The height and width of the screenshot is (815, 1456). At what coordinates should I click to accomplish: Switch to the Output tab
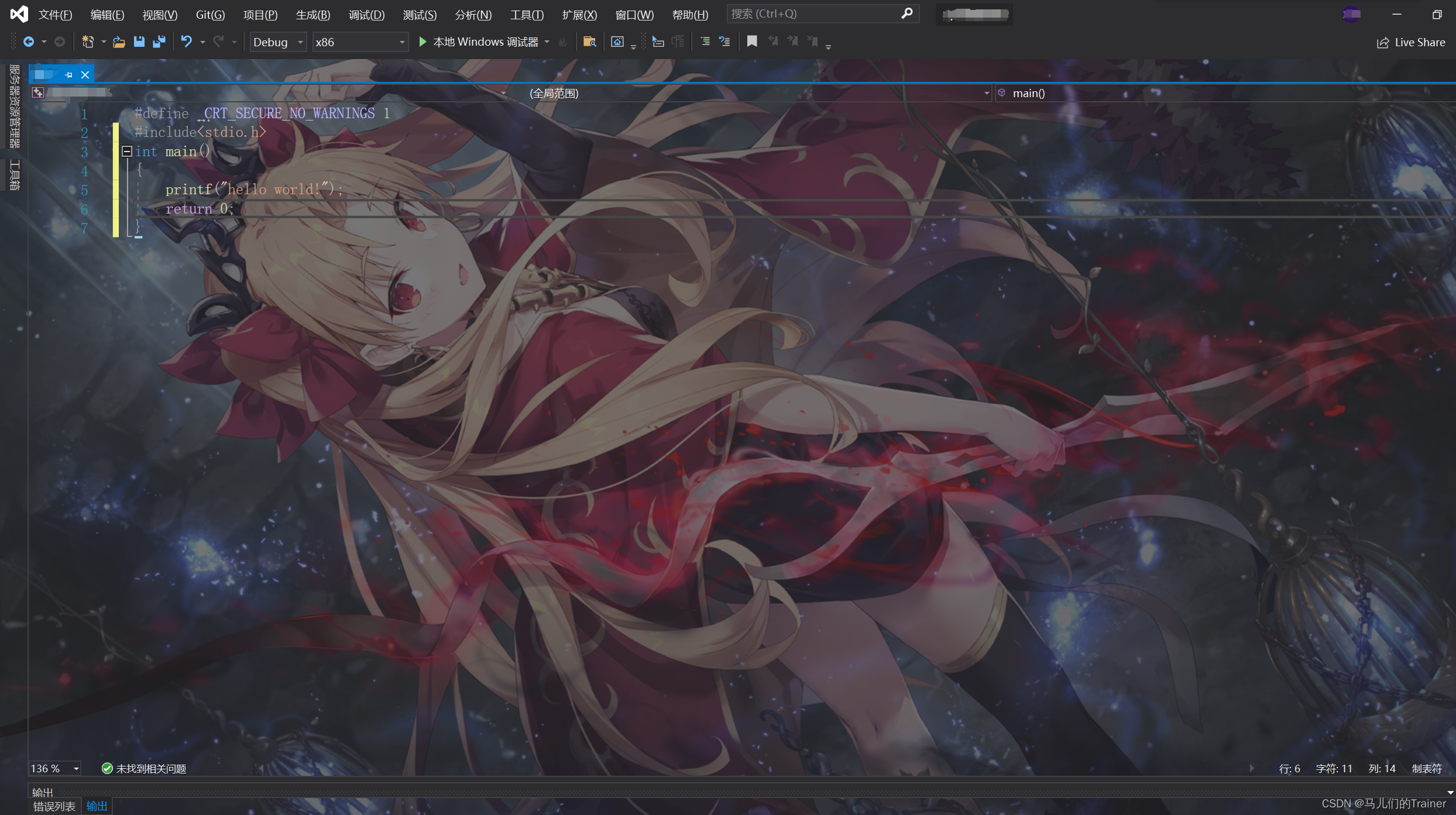pos(97,807)
